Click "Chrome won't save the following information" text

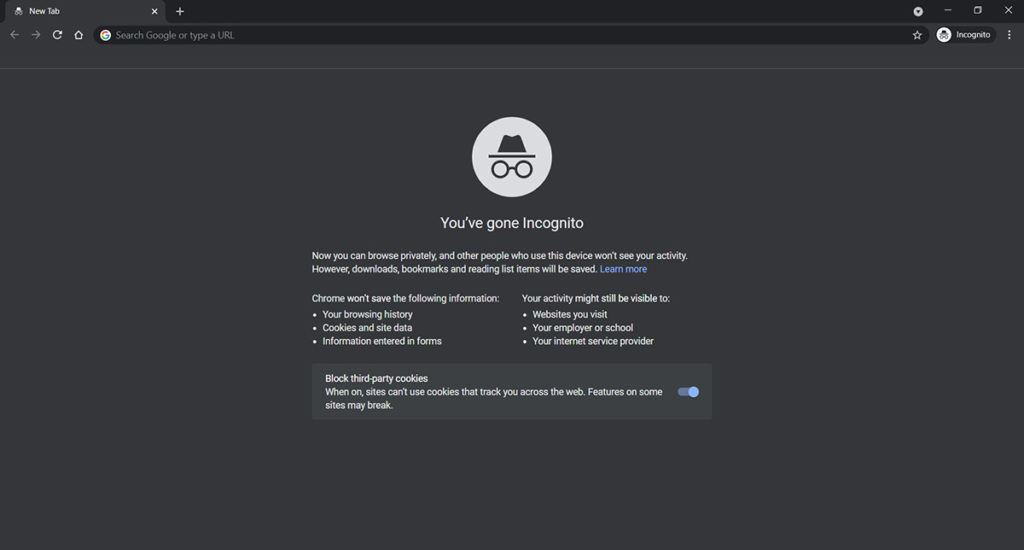405,299
